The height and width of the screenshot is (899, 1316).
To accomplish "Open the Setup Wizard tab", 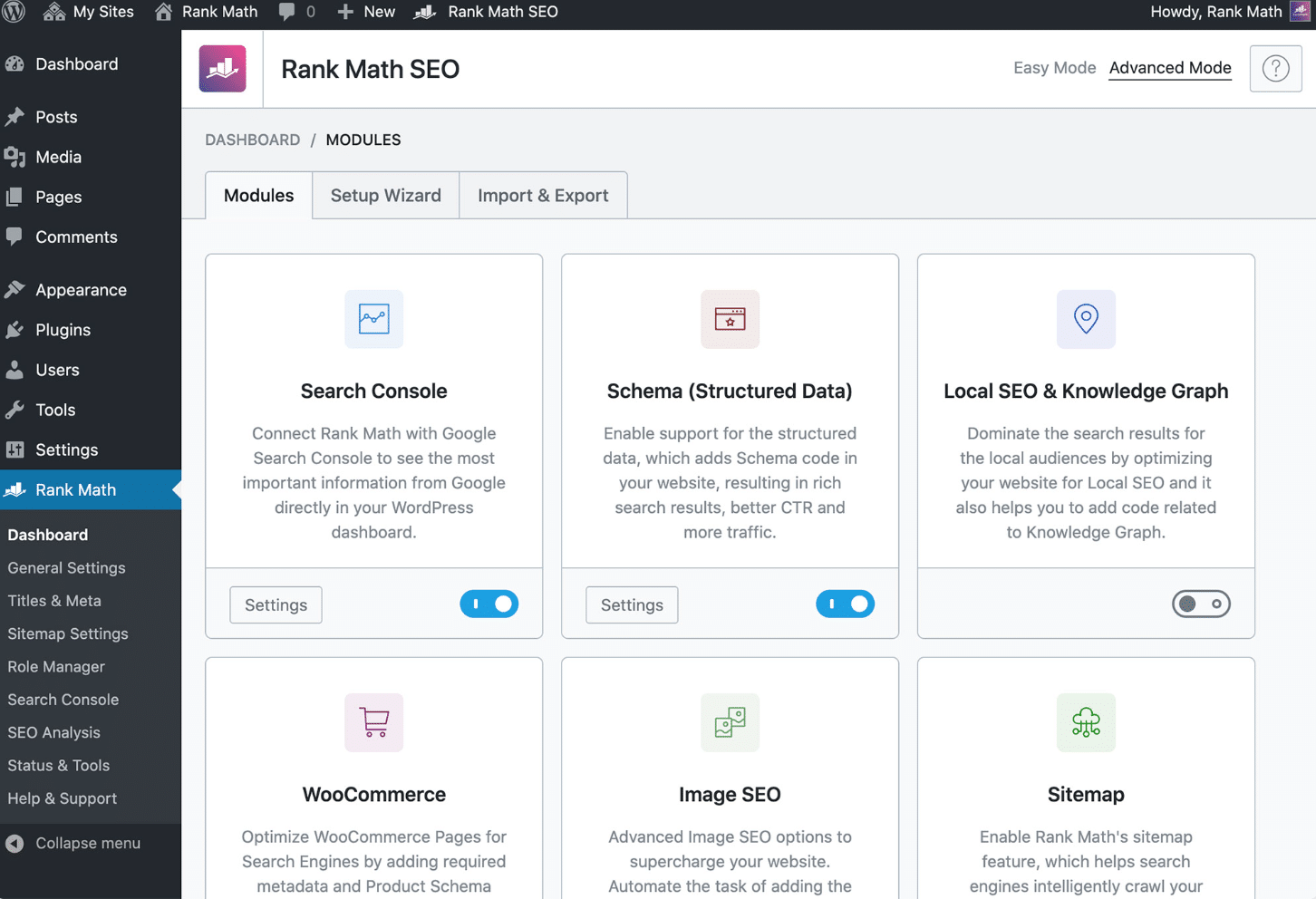I will pos(386,195).
